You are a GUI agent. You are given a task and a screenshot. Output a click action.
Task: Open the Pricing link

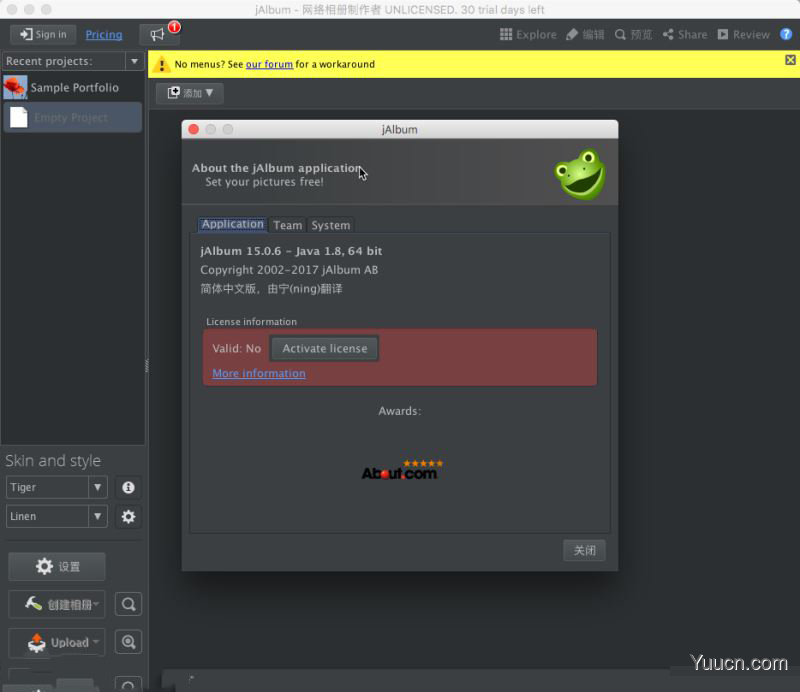(x=104, y=35)
